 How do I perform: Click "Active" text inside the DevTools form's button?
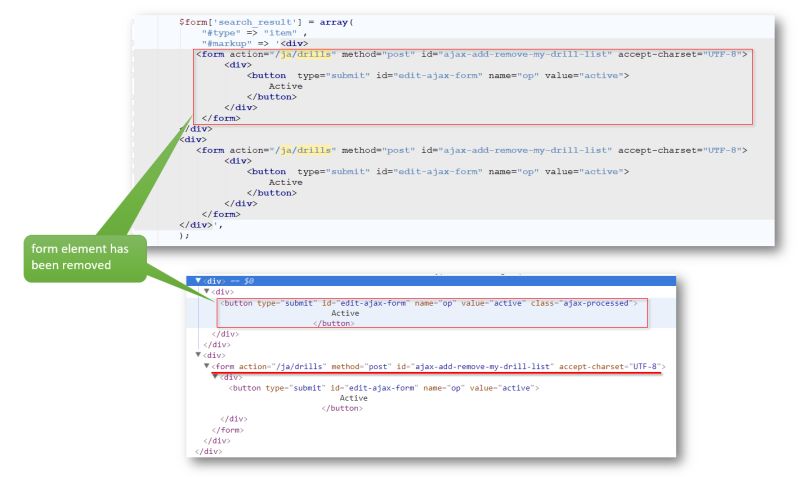[354, 398]
